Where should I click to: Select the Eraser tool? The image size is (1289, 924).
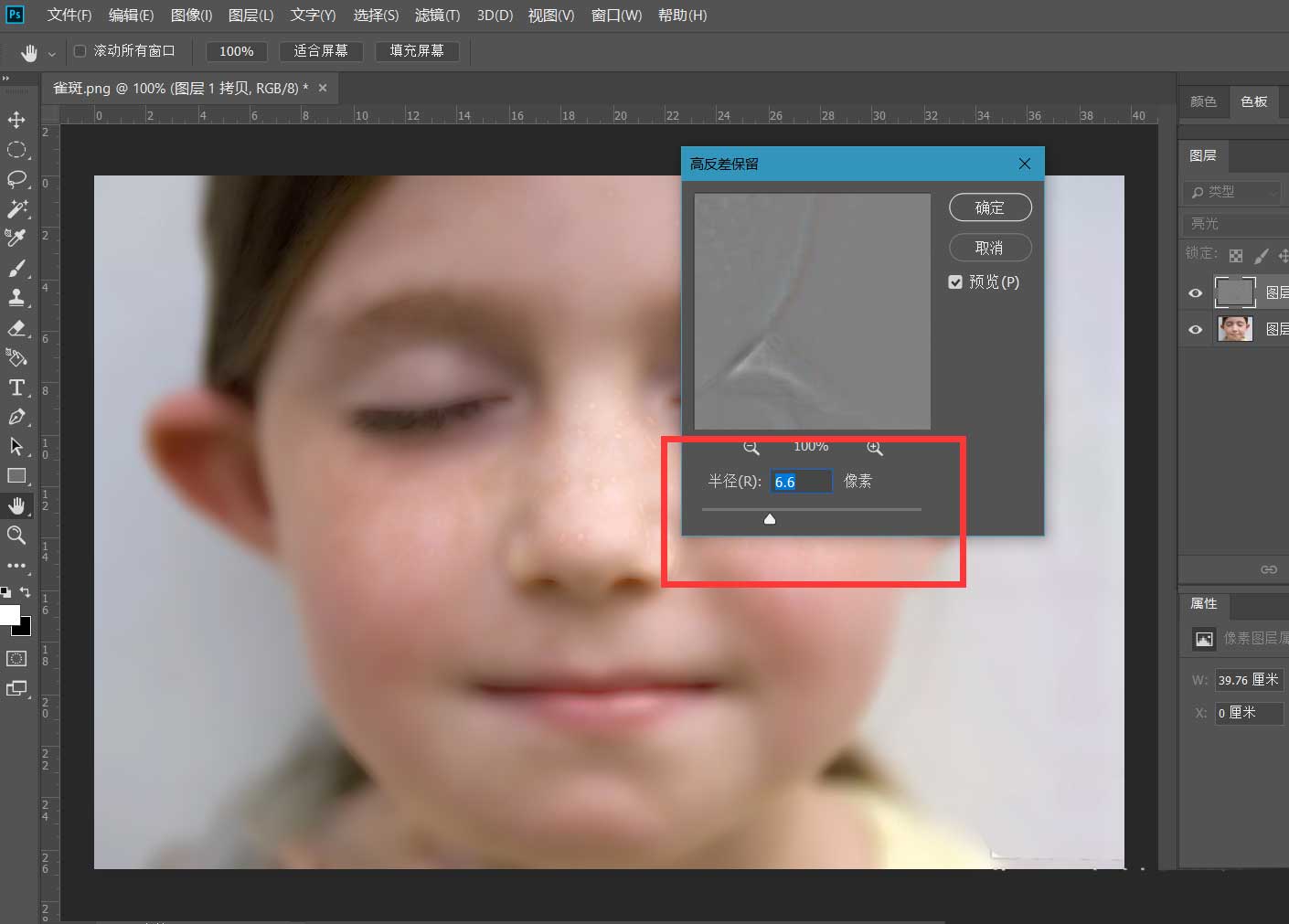pyautogui.click(x=16, y=327)
